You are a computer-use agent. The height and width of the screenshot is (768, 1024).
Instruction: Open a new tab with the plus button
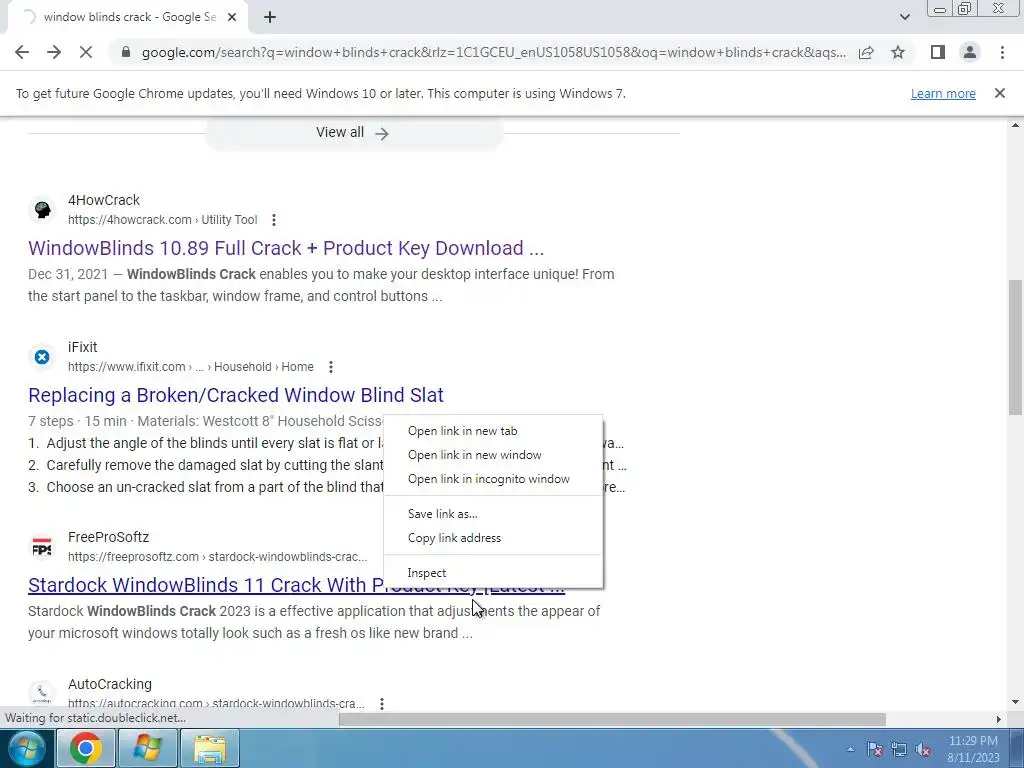click(270, 17)
